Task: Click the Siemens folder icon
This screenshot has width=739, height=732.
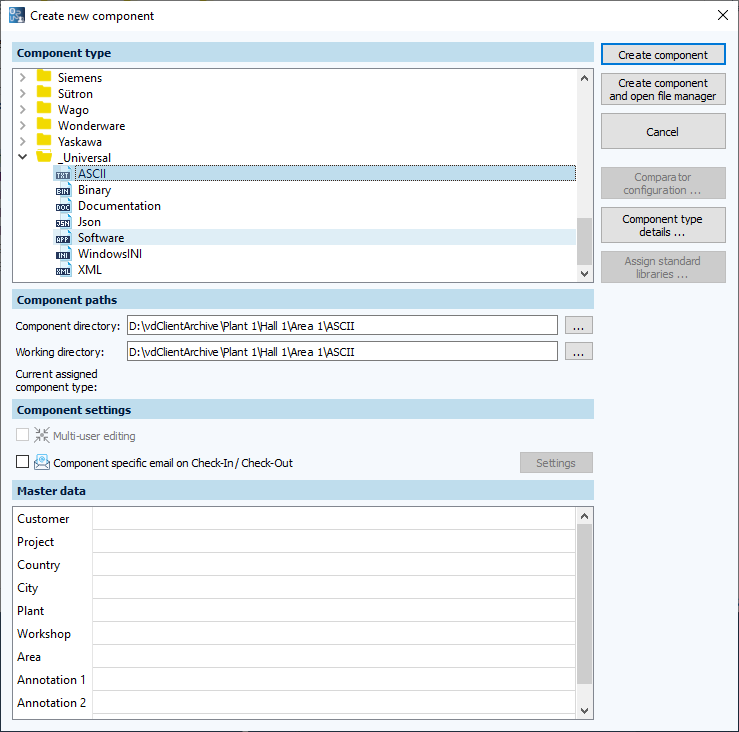Action: (x=44, y=78)
